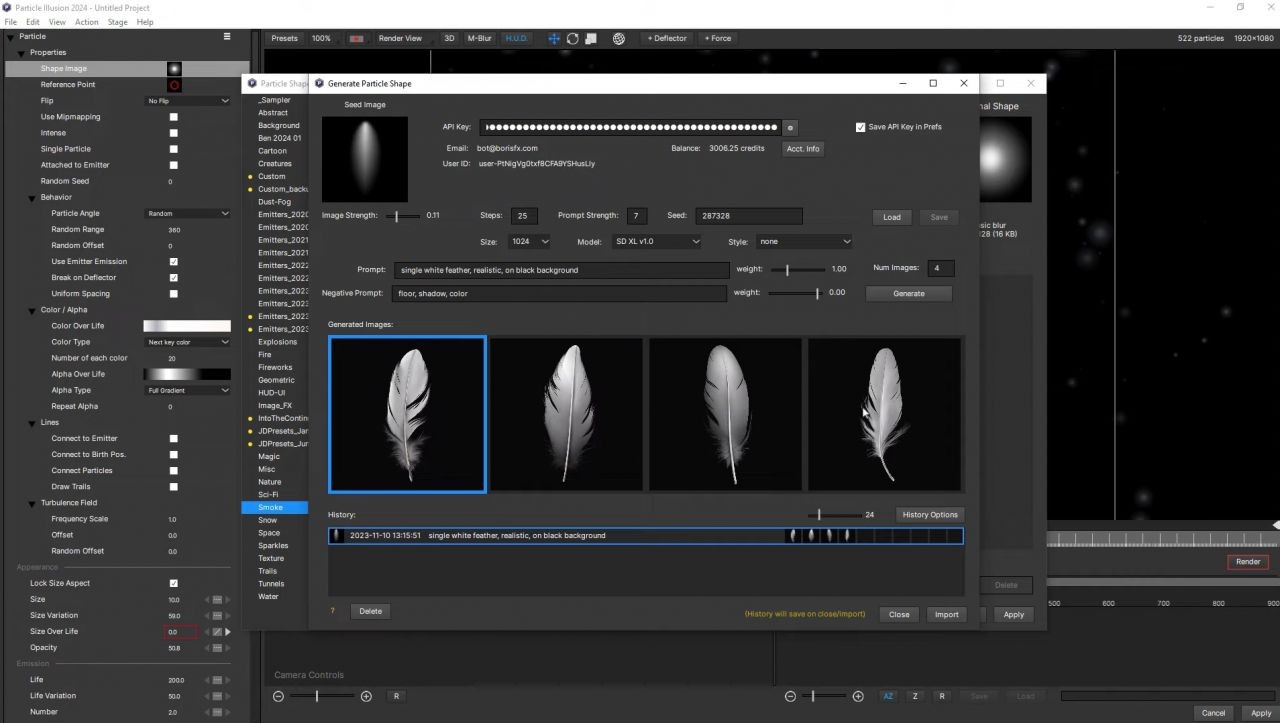Click the Shape Image preview icon
The width and height of the screenshot is (1280, 723).
(x=174, y=69)
